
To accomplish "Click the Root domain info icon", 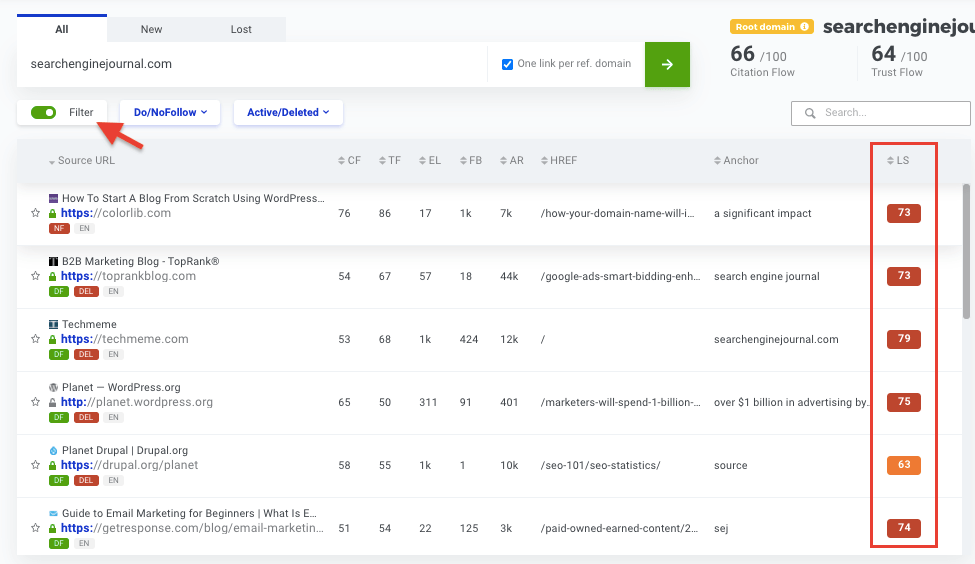I will point(805,27).
